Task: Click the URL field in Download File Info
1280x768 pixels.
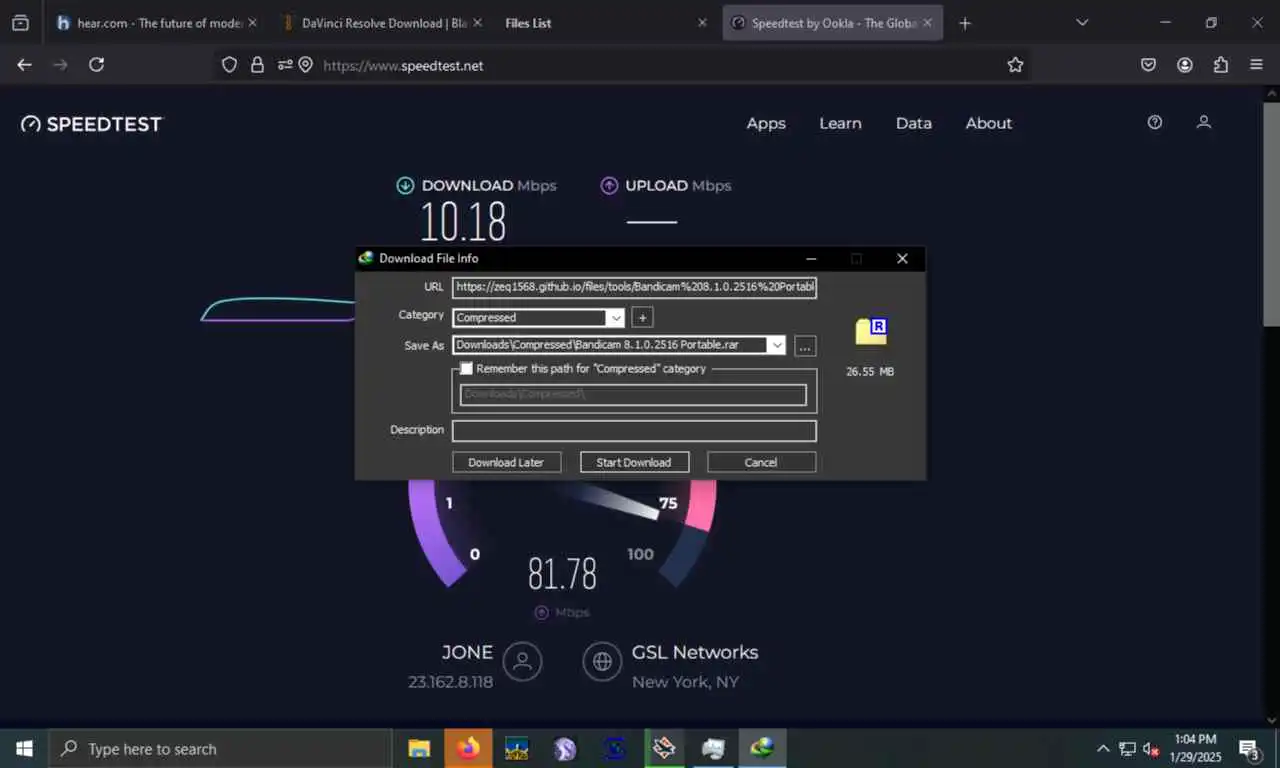Action: (x=634, y=287)
